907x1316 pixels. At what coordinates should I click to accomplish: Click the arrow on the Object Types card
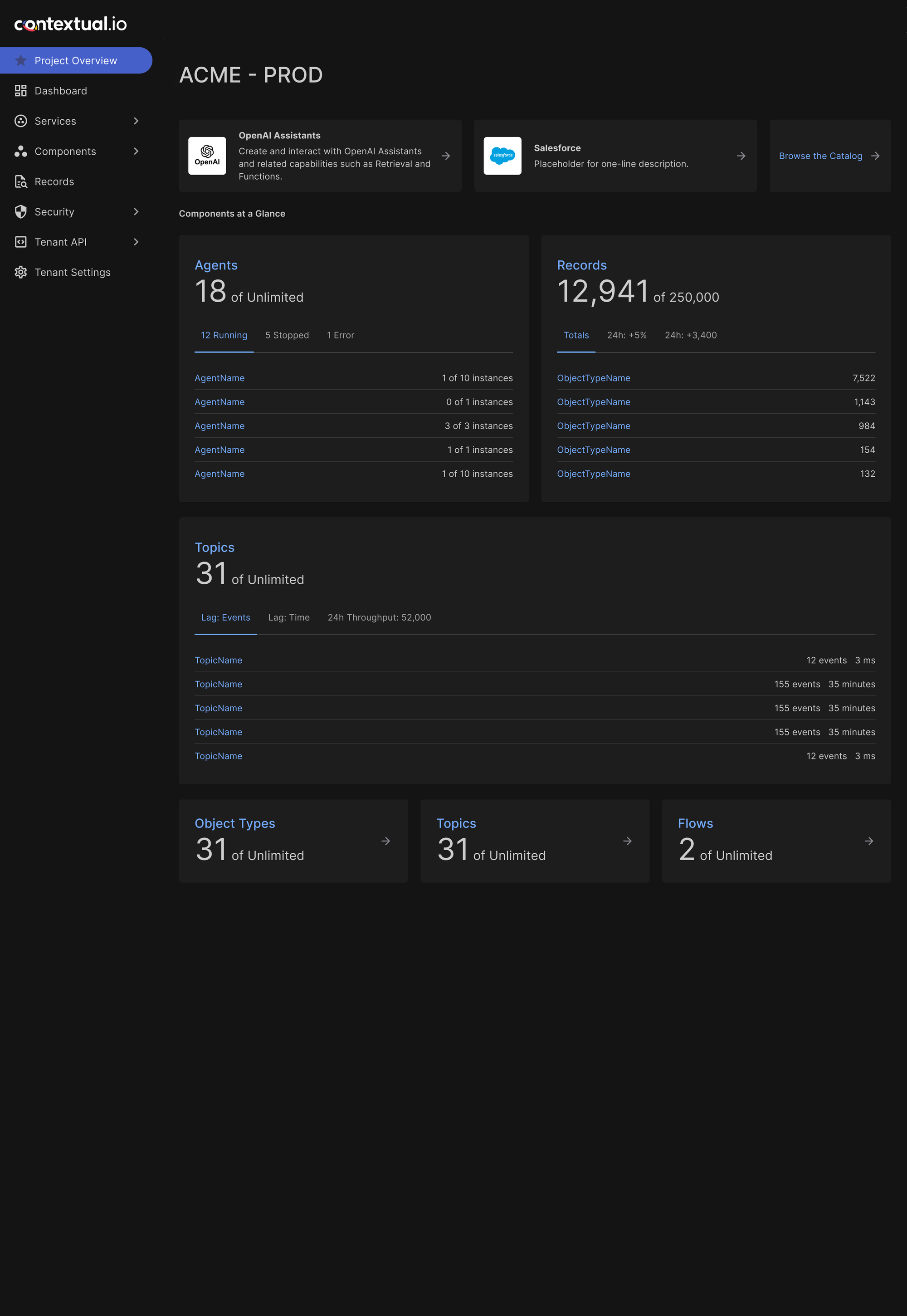point(385,841)
